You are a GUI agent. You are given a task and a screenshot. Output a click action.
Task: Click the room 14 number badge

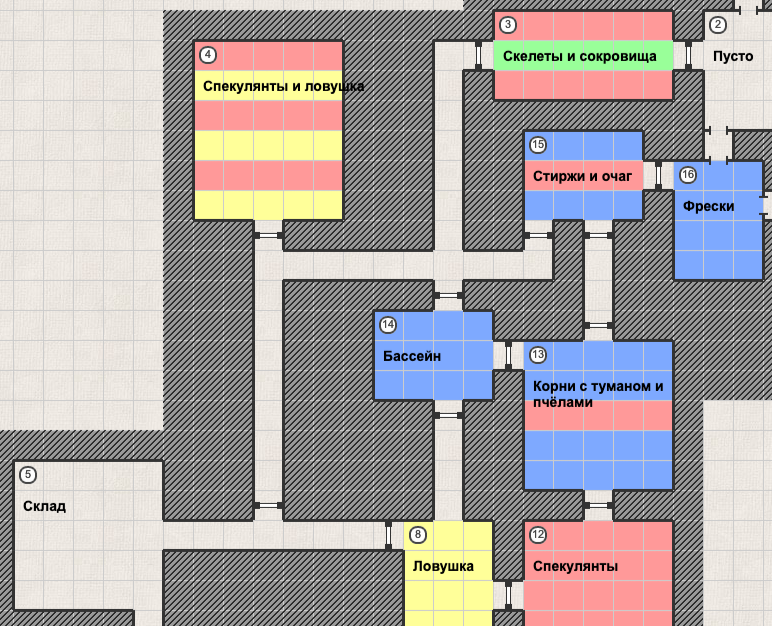pos(388,325)
